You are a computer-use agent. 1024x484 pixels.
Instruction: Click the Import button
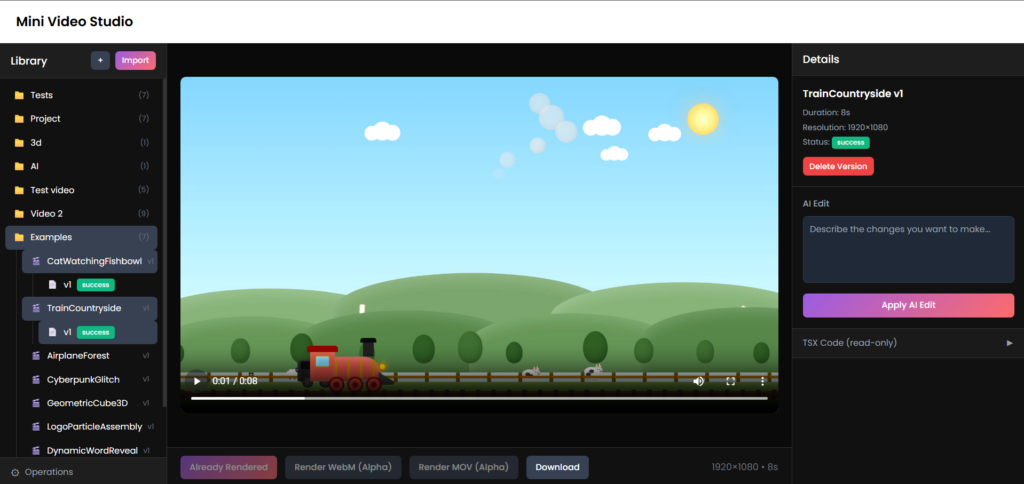tap(135, 61)
